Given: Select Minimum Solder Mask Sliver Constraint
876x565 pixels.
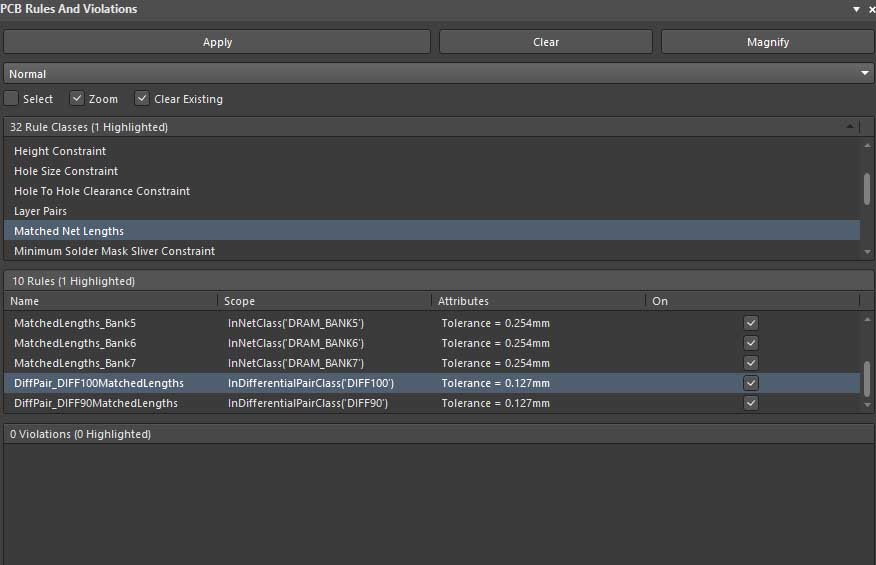Looking at the screenshot, I should [114, 251].
